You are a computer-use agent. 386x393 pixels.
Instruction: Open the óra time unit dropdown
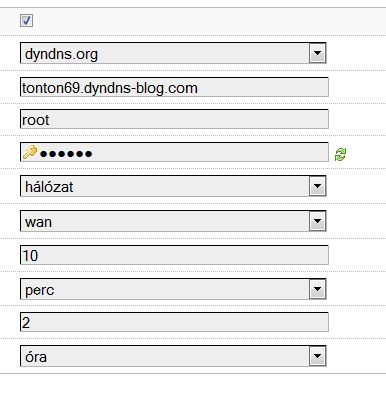click(173, 356)
